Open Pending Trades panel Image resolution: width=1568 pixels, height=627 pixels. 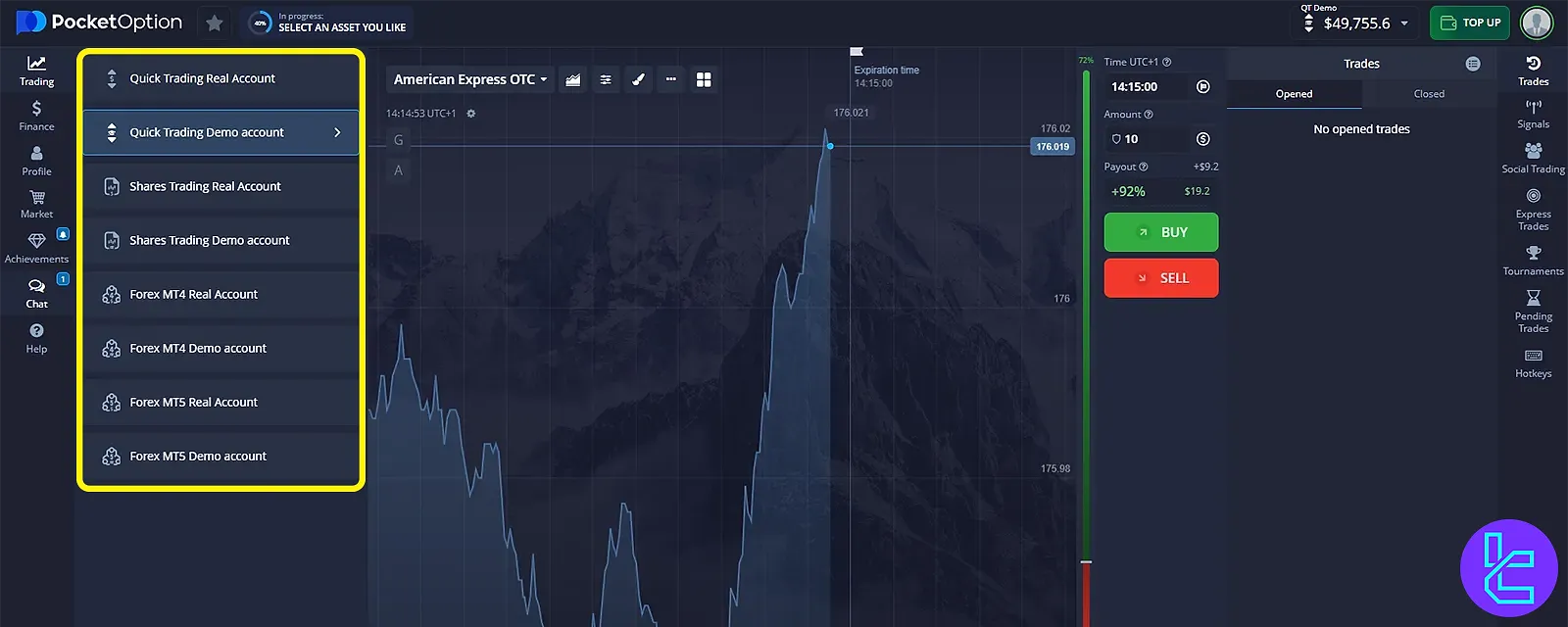coord(1534,312)
